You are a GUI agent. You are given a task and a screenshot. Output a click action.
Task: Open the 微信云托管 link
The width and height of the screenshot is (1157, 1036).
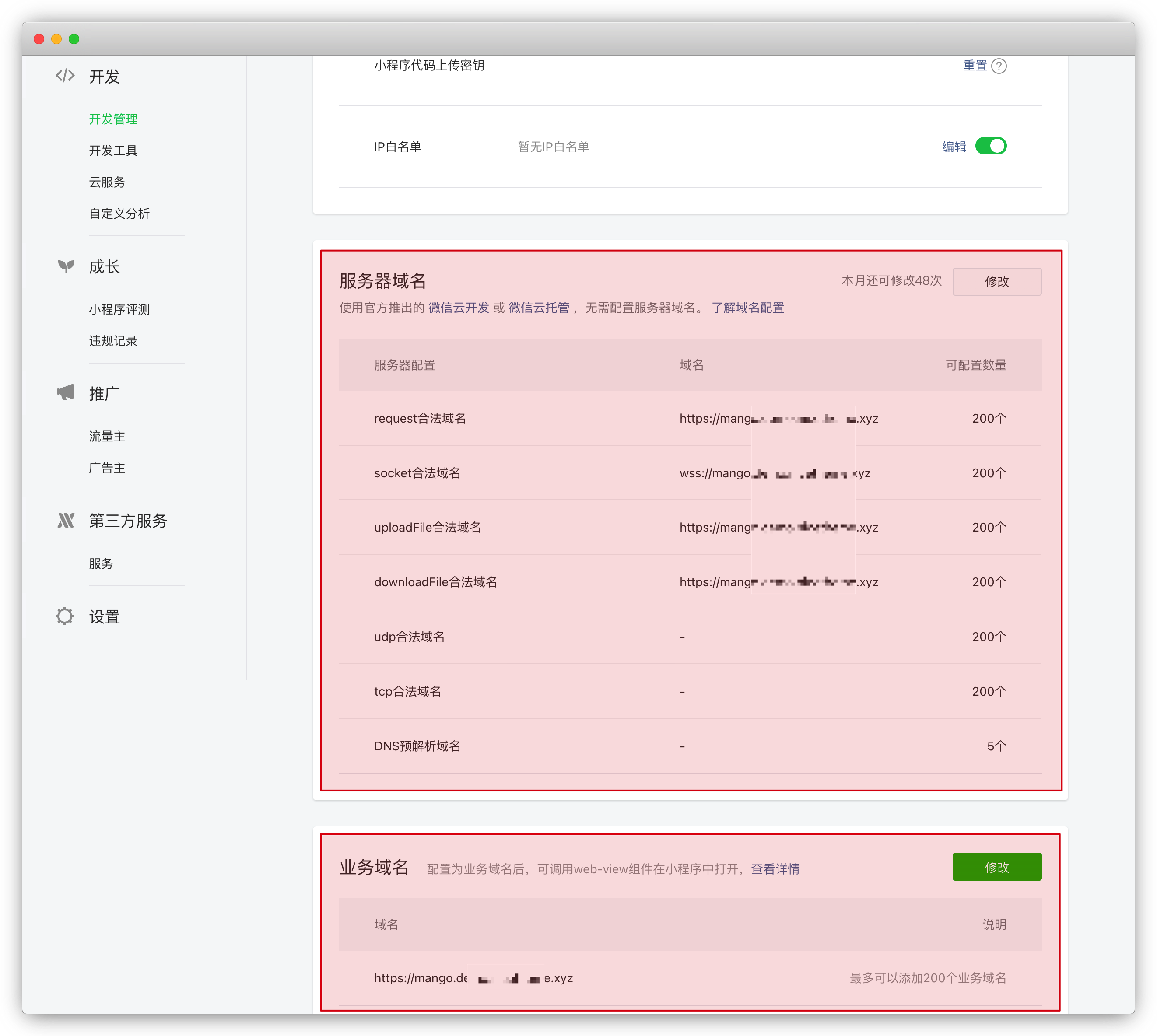(x=539, y=308)
